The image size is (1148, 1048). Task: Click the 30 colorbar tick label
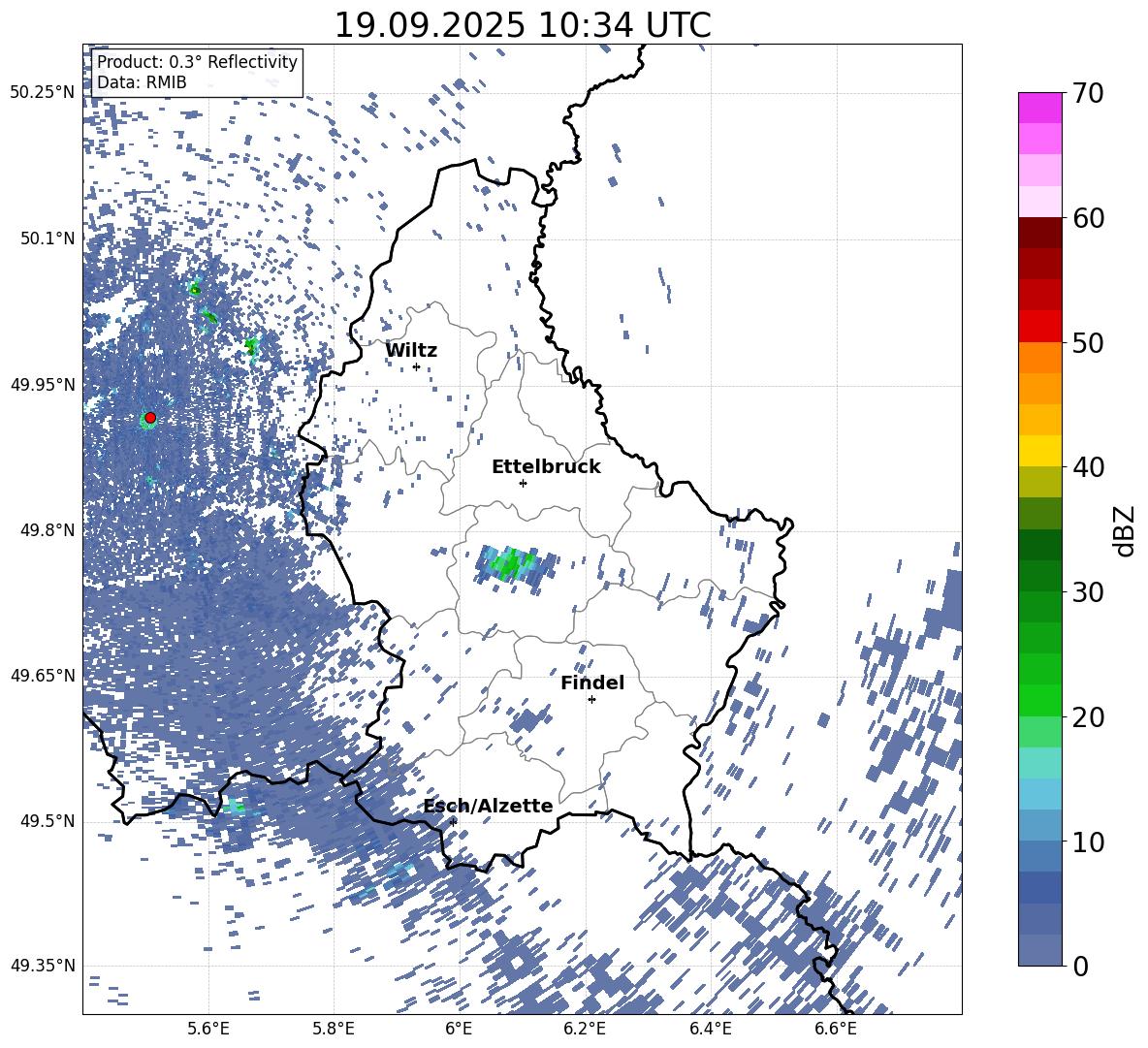(x=1088, y=591)
